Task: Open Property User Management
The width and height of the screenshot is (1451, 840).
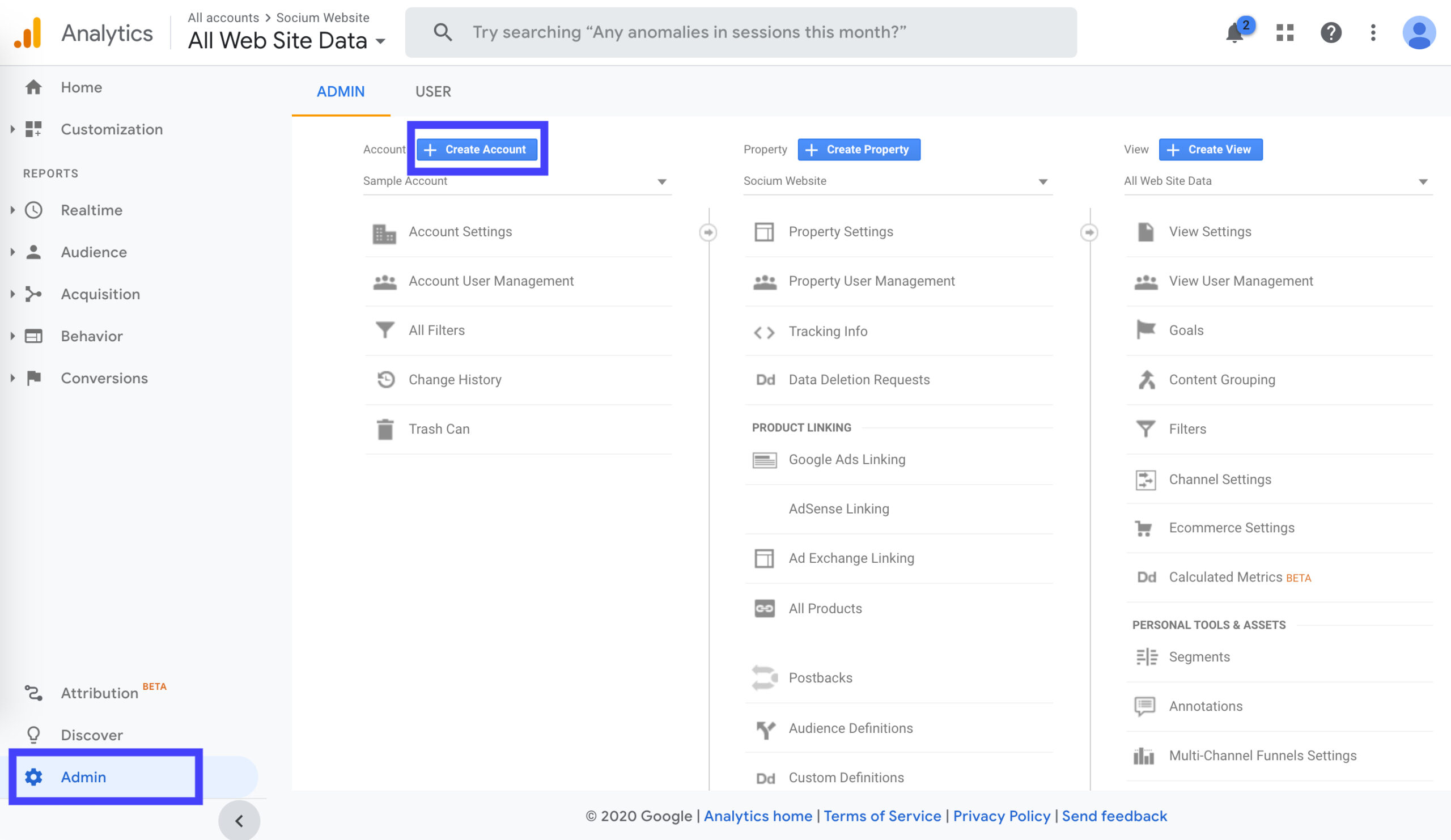Action: pyautogui.click(x=872, y=281)
